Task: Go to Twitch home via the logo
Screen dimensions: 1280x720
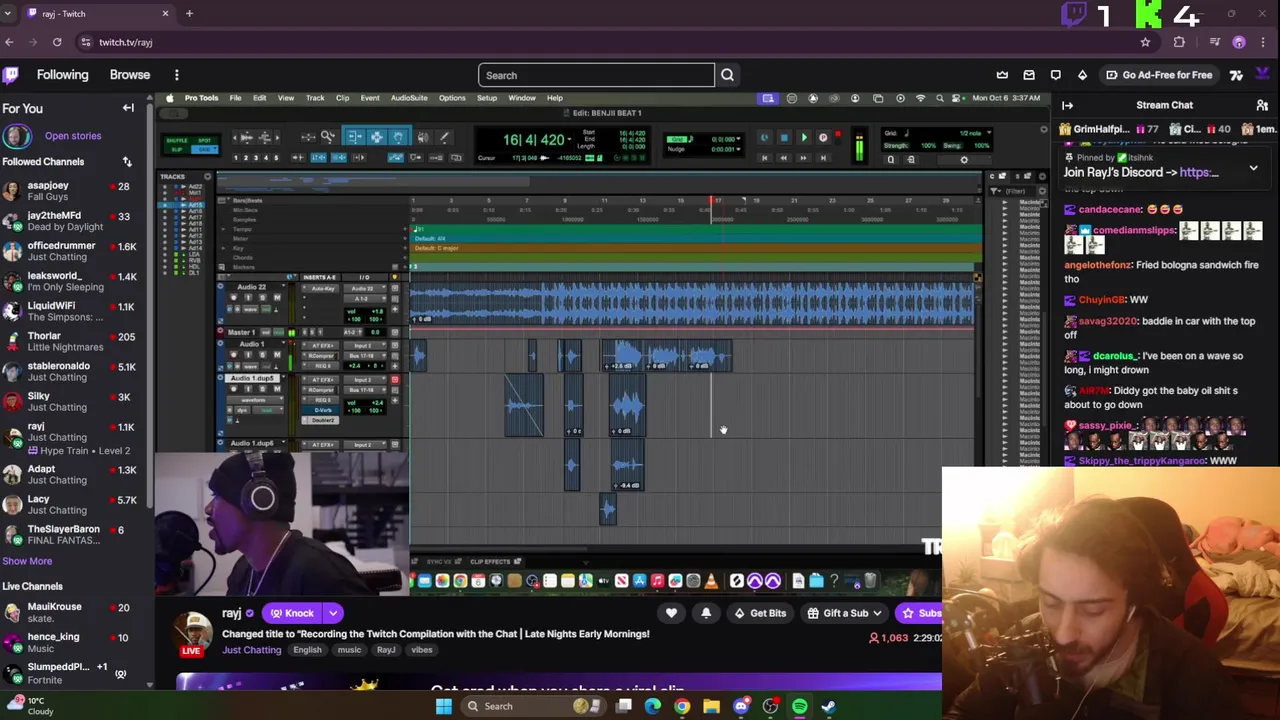Action: [x=11, y=75]
